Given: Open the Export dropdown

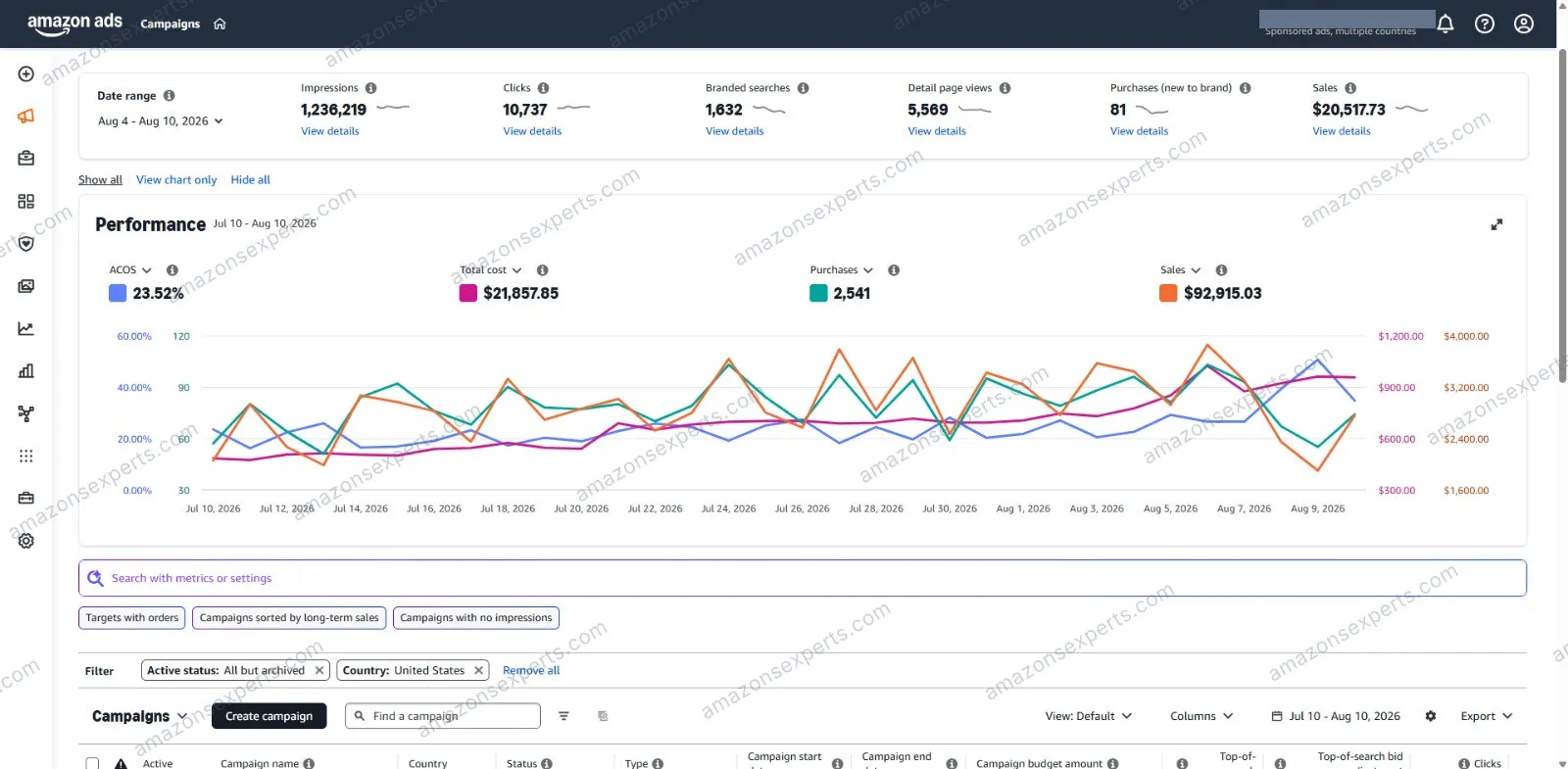Looking at the screenshot, I should click(x=1487, y=716).
